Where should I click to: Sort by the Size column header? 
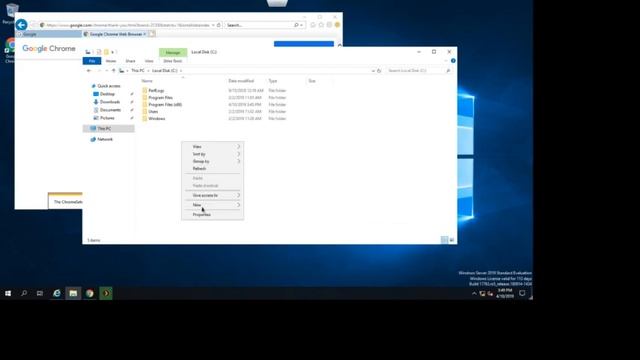tap(312, 81)
